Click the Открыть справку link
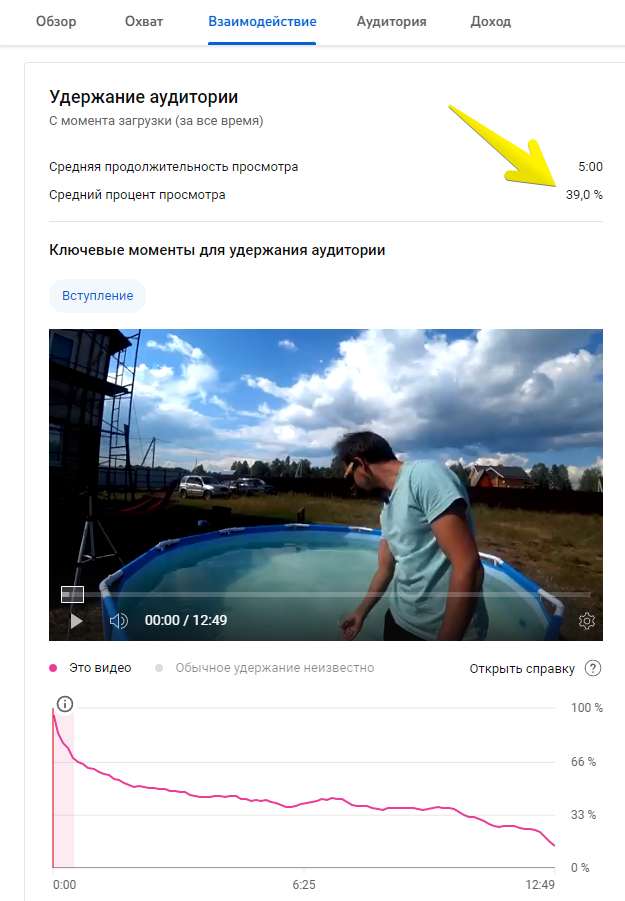Image resolution: width=625 pixels, height=901 pixels. pyautogui.click(x=522, y=669)
